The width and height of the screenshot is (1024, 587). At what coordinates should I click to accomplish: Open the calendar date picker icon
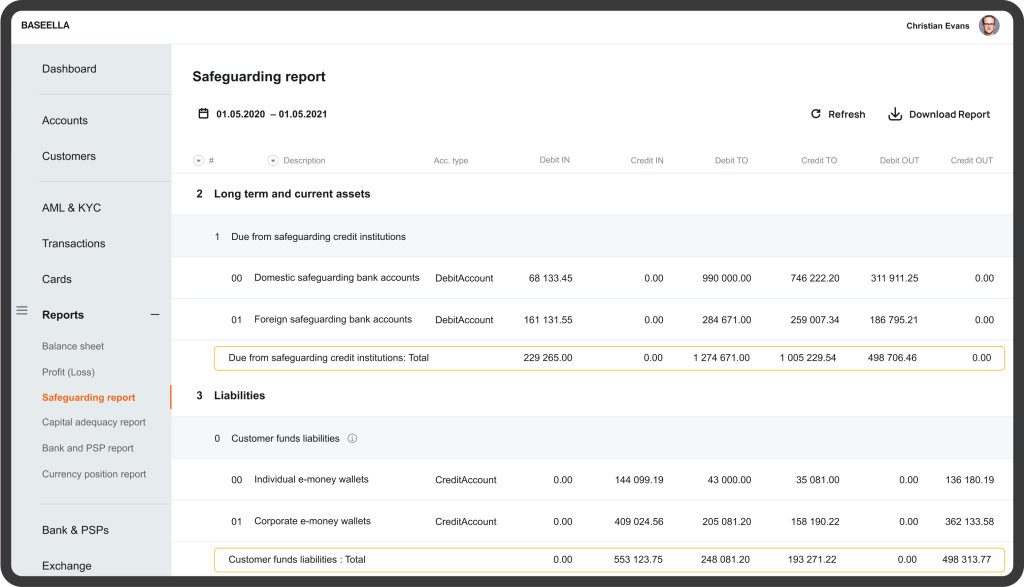point(203,113)
